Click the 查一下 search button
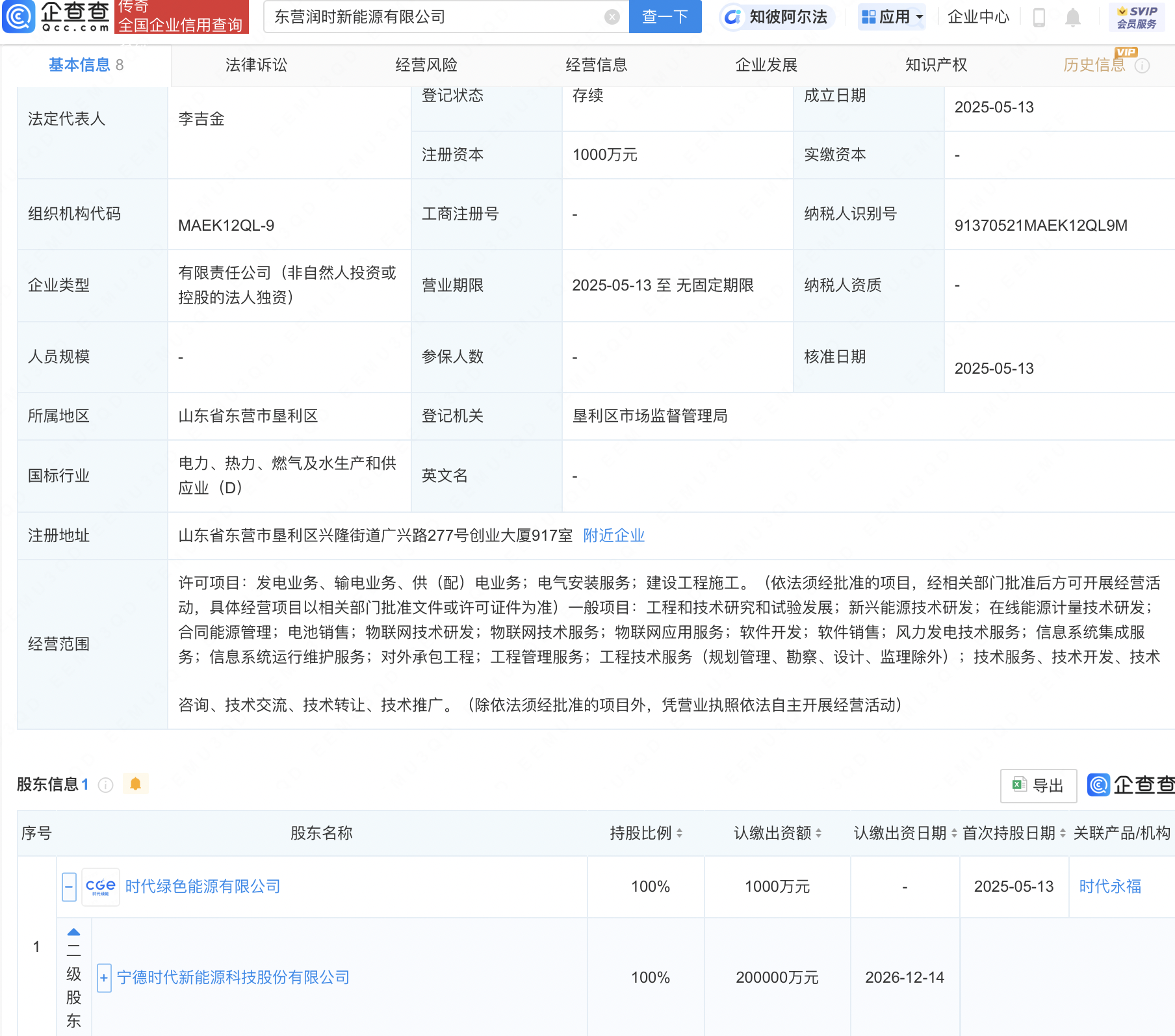The image size is (1175, 1036). [665, 16]
